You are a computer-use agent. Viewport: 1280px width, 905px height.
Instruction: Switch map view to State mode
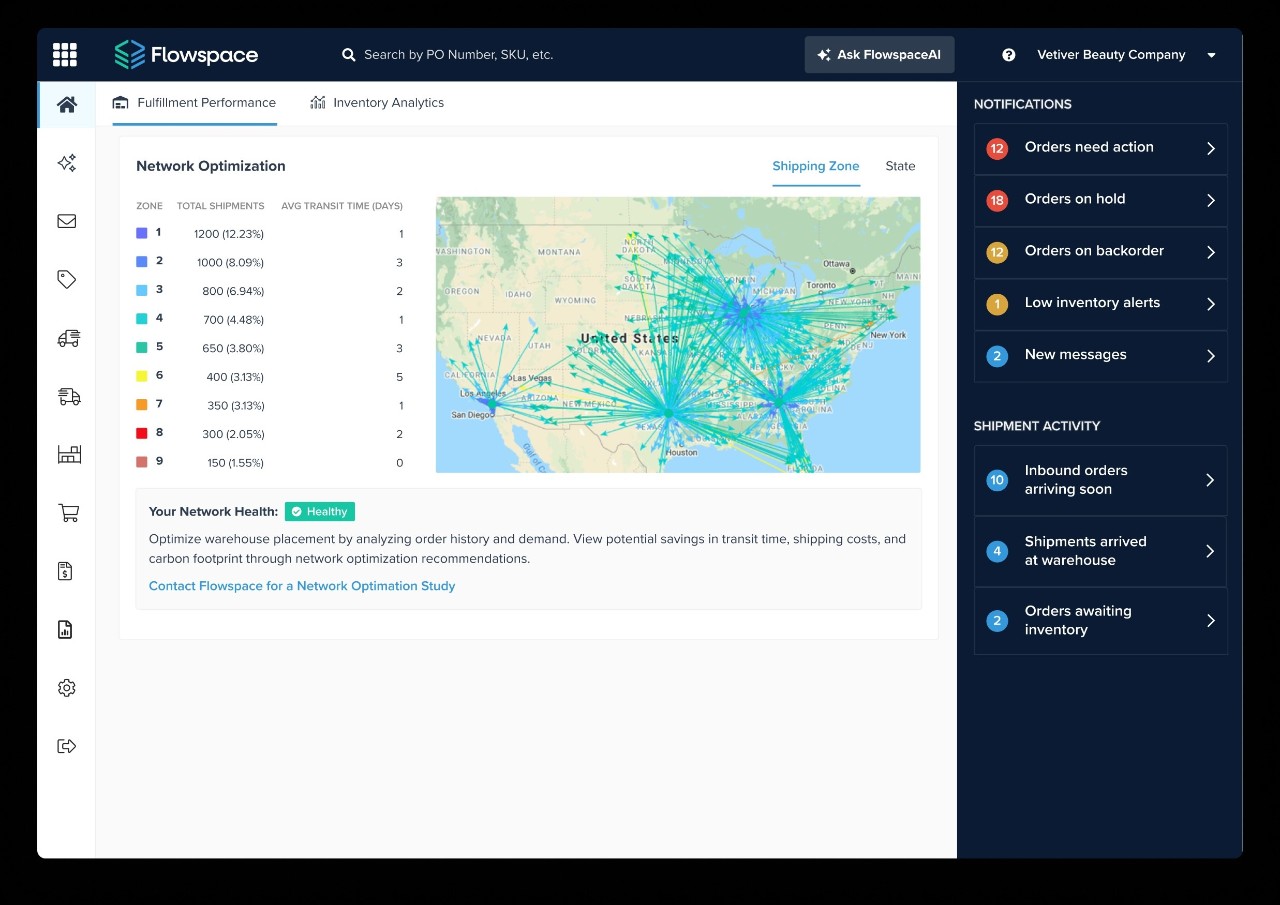tap(899, 166)
